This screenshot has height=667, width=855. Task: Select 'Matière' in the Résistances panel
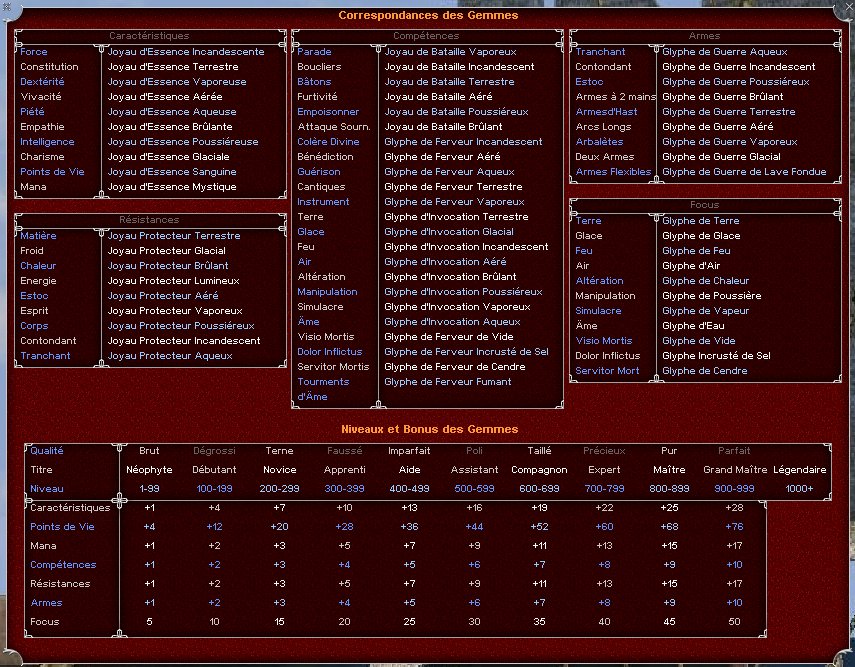coord(38,236)
